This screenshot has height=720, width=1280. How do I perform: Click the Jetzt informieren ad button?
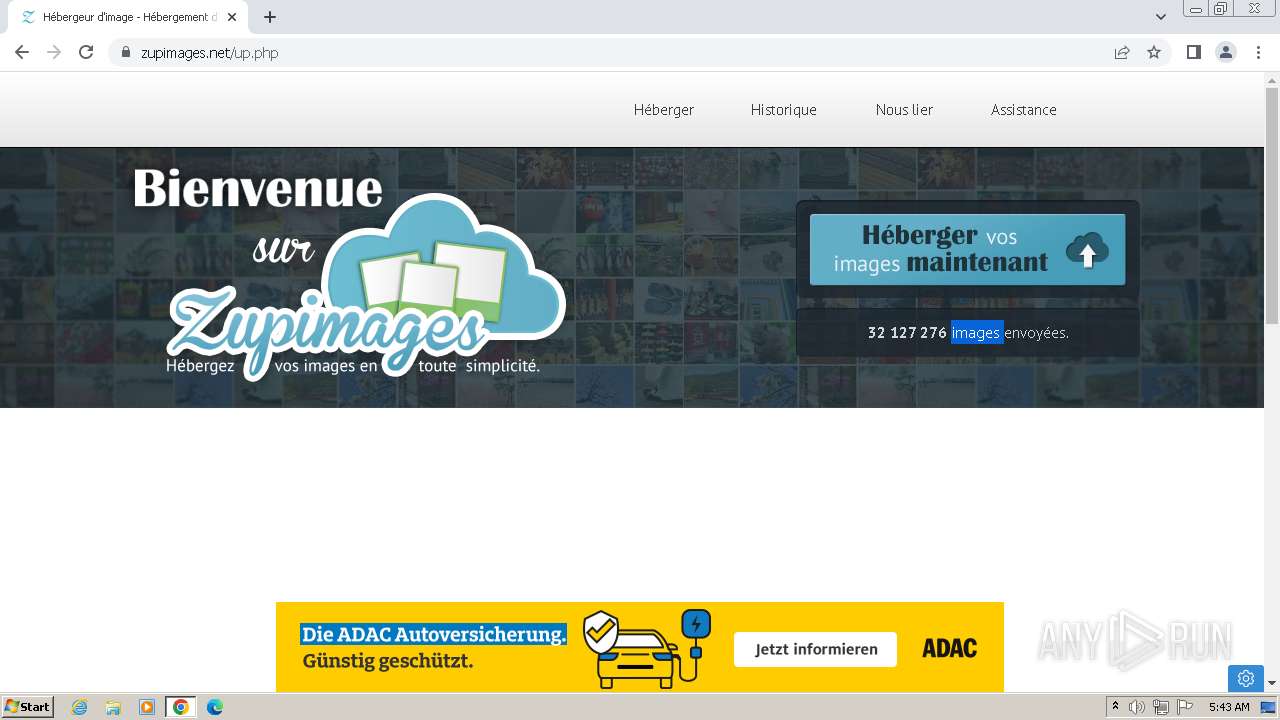pos(815,649)
